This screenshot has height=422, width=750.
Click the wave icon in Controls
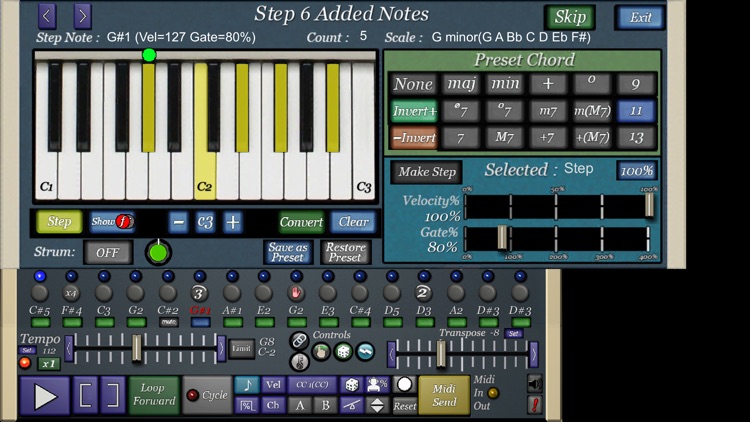[x=365, y=351]
